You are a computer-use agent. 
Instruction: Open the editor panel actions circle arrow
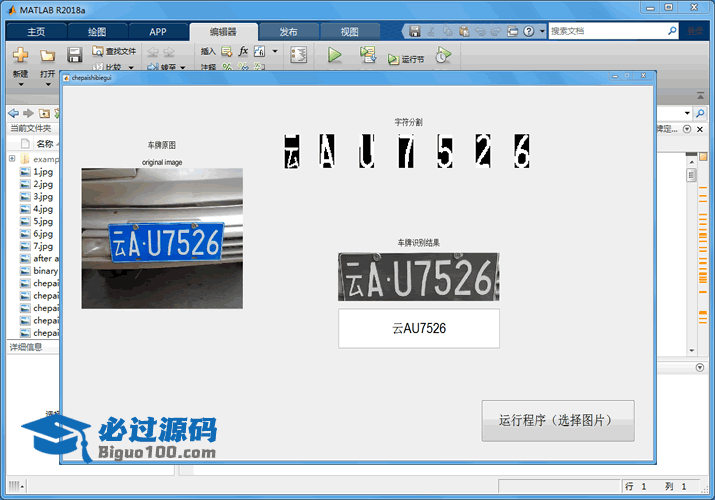(x=687, y=129)
